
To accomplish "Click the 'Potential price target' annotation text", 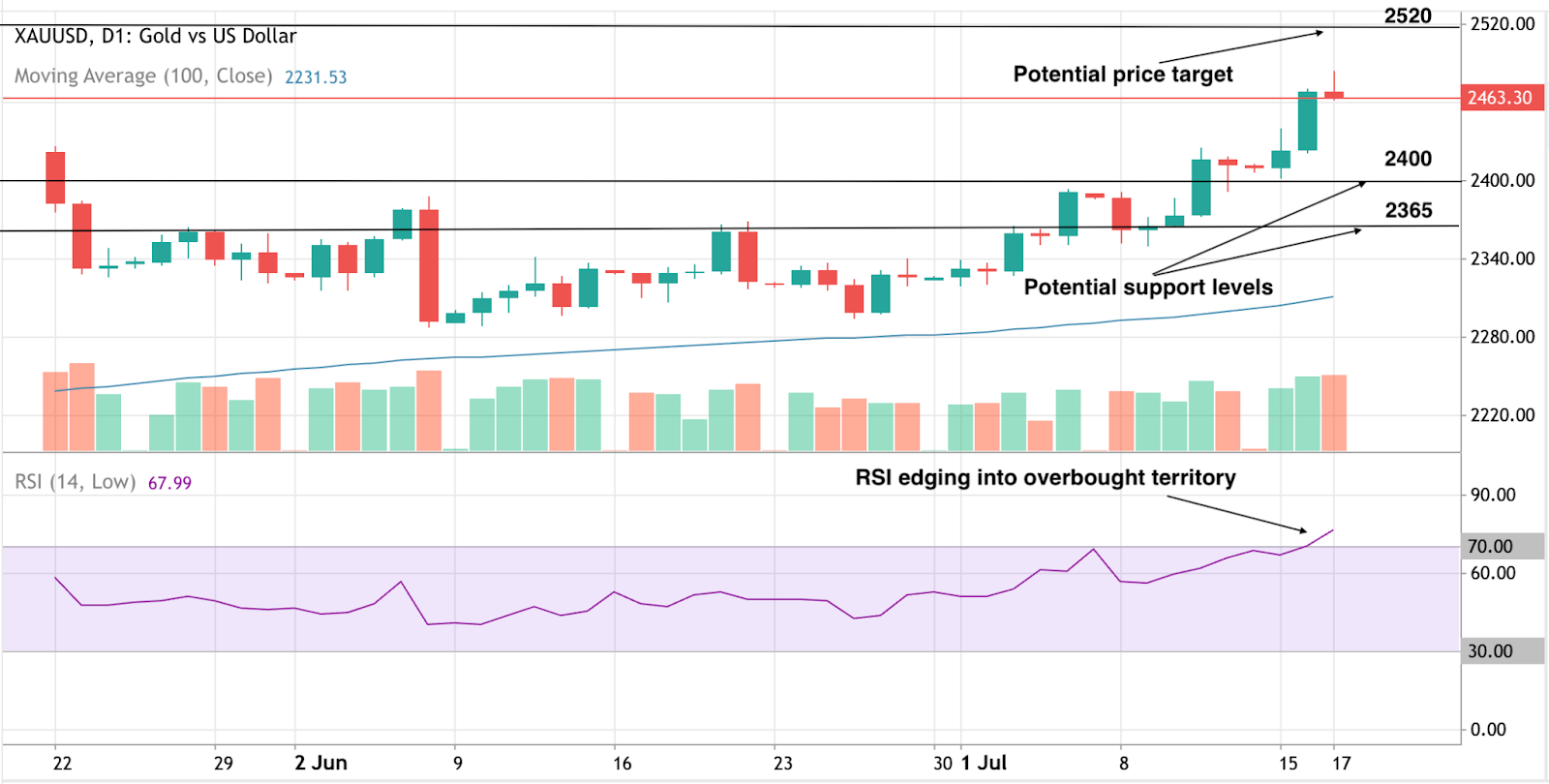I will (x=1123, y=75).
